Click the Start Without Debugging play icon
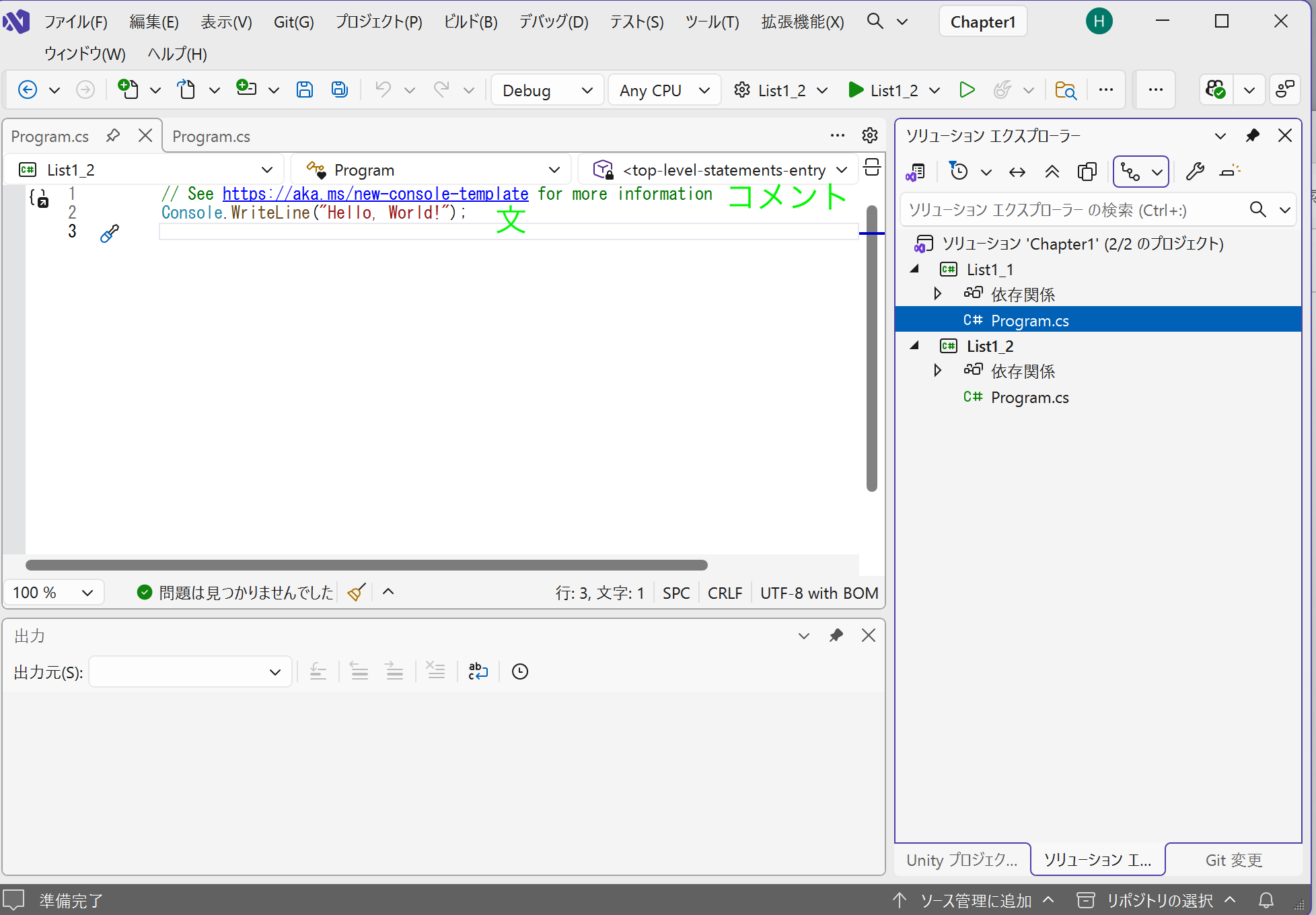The image size is (1316, 915). point(967,89)
